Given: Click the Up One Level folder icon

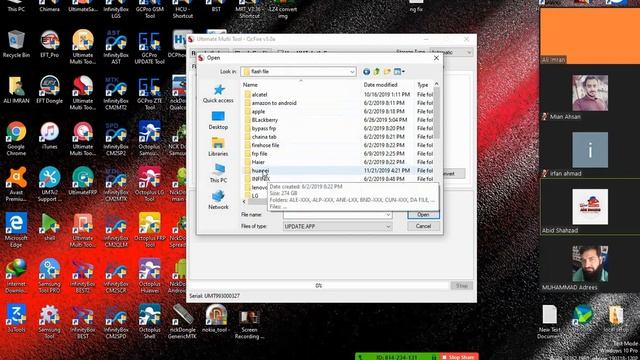Looking at the screenshot, I should 376,72.
